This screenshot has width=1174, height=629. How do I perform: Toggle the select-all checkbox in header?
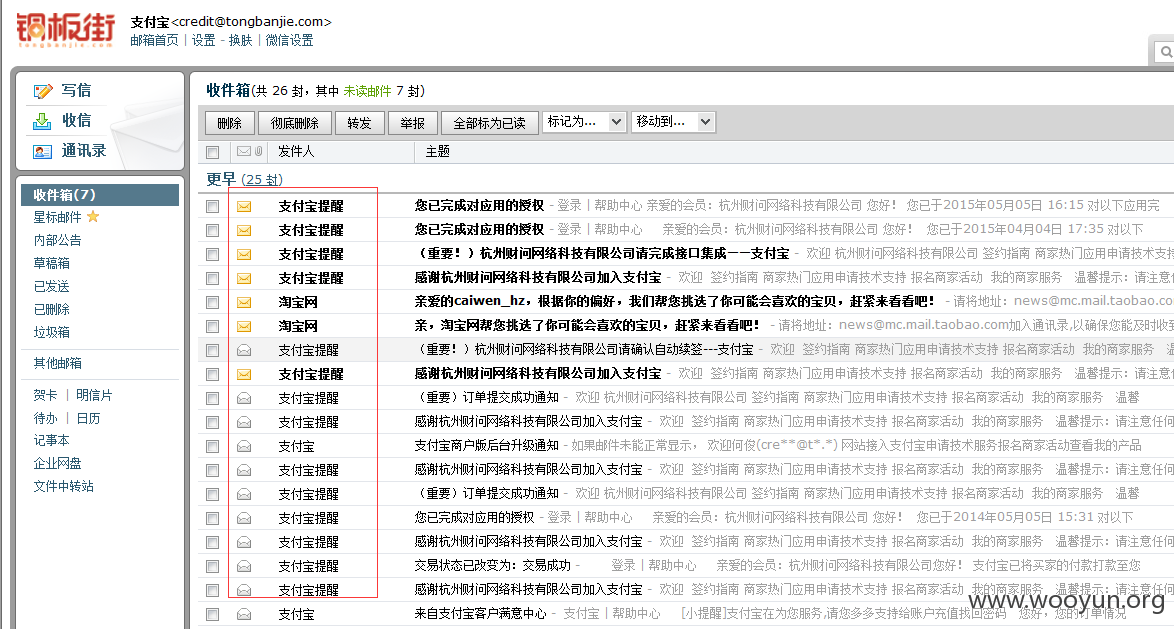coord(213,152)
